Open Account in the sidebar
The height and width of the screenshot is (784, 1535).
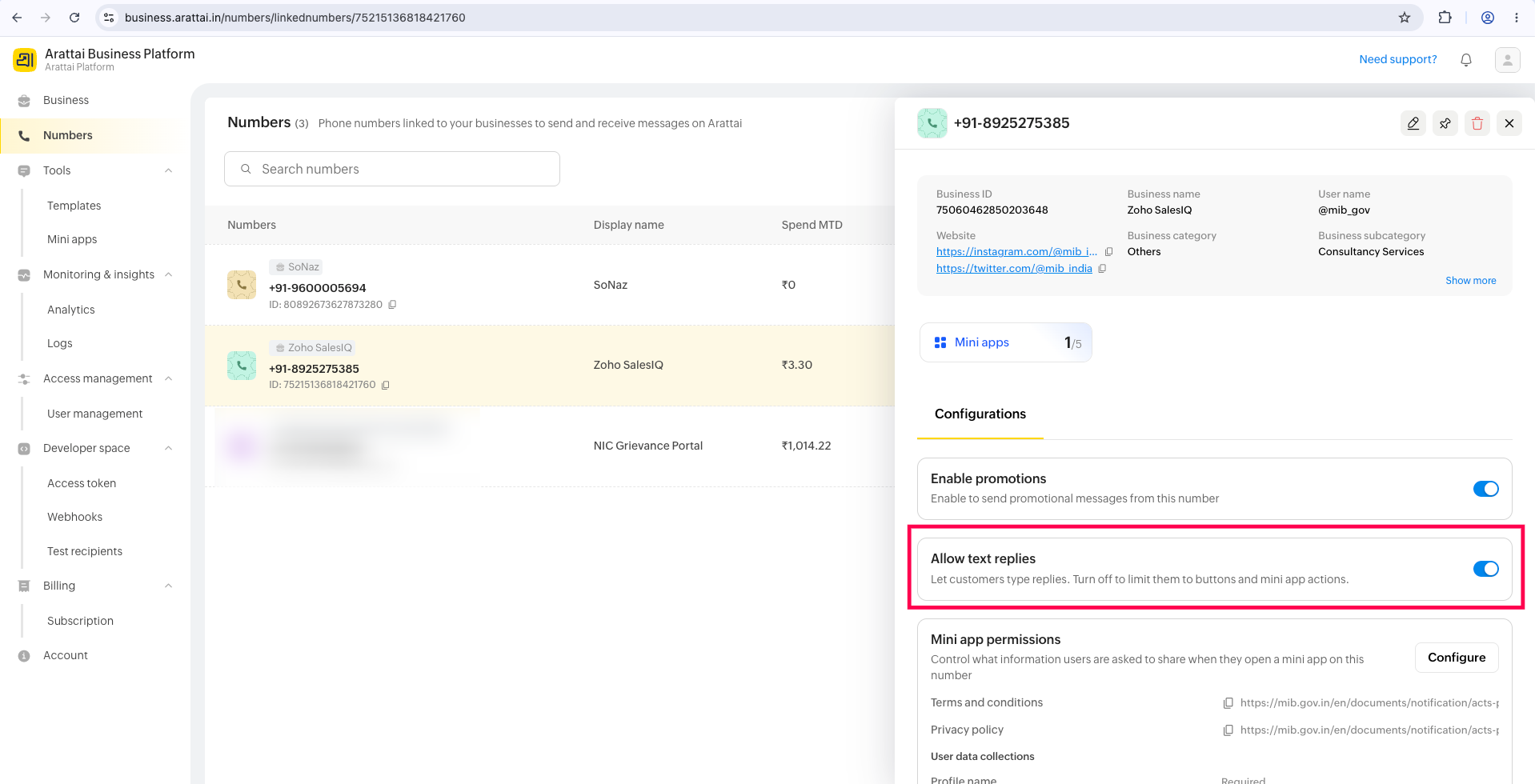(x=65, y=655)
